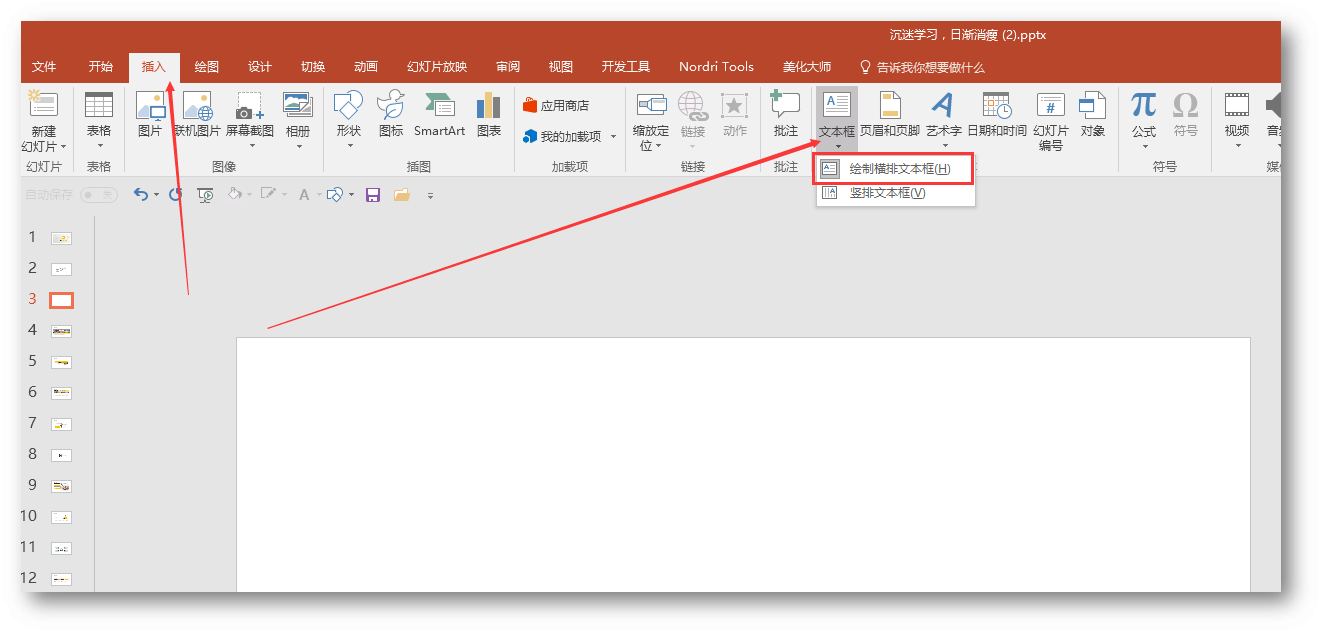Select slide 11 thumbnail

[62, 548]
